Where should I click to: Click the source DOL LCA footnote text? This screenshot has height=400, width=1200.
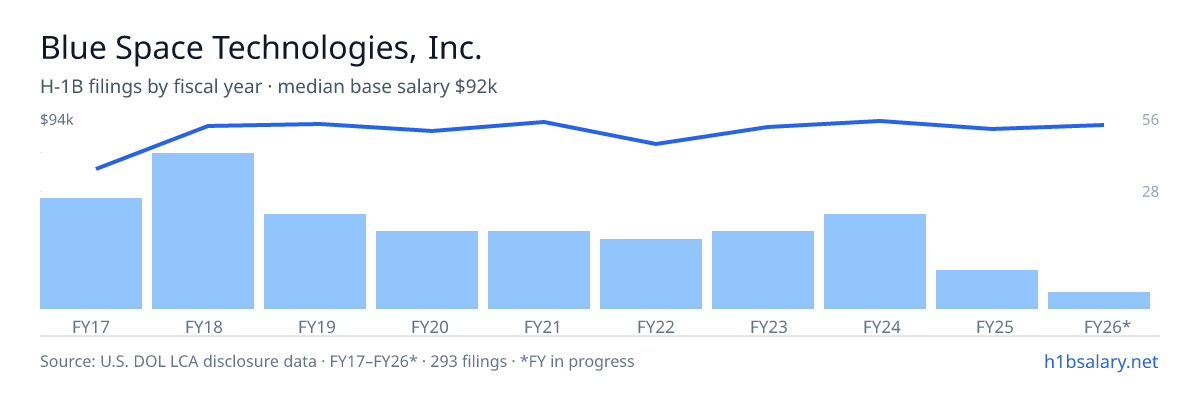click(x=337, y=361)
